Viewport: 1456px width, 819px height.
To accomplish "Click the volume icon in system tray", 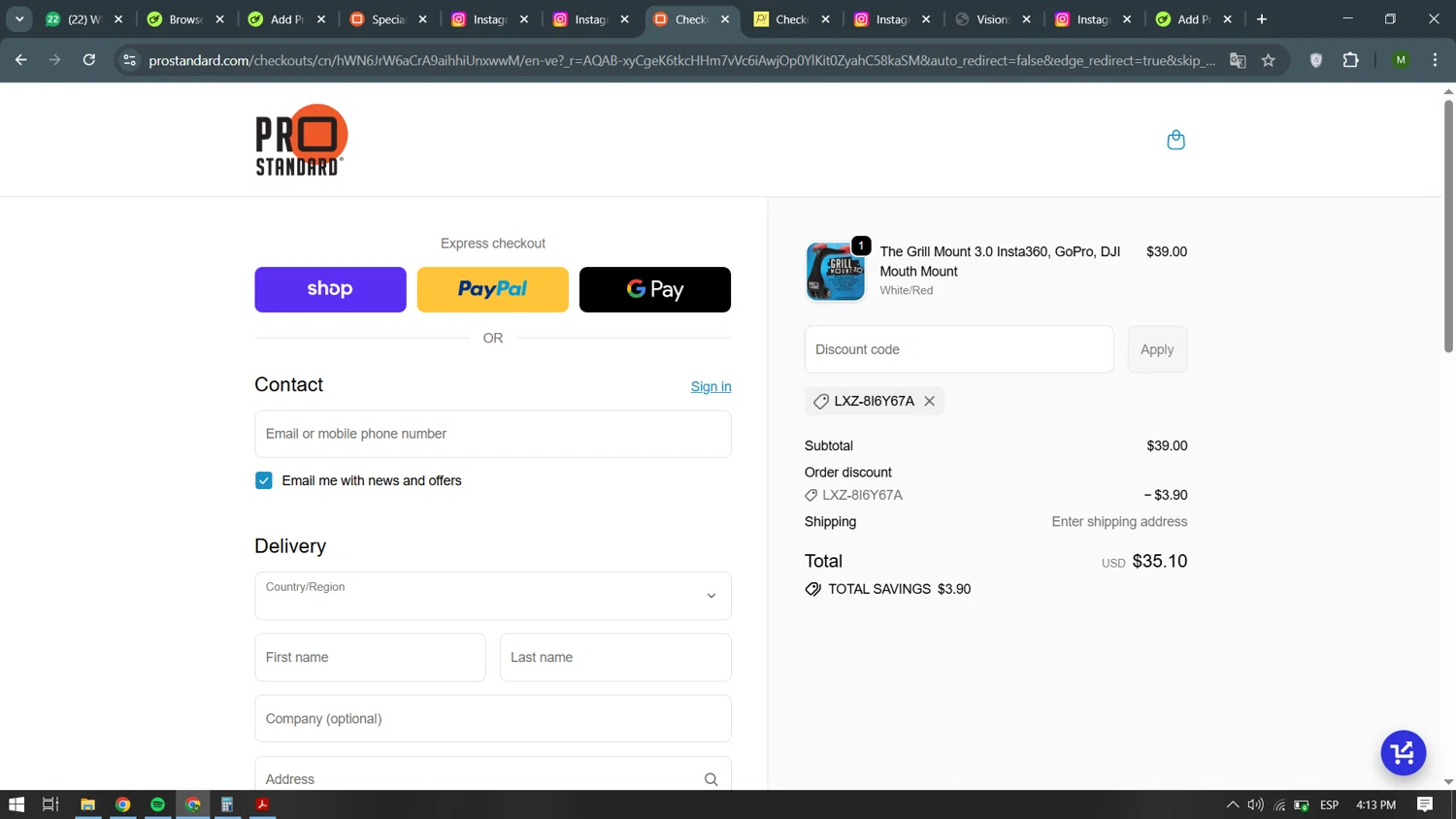I will [1256, 804].
